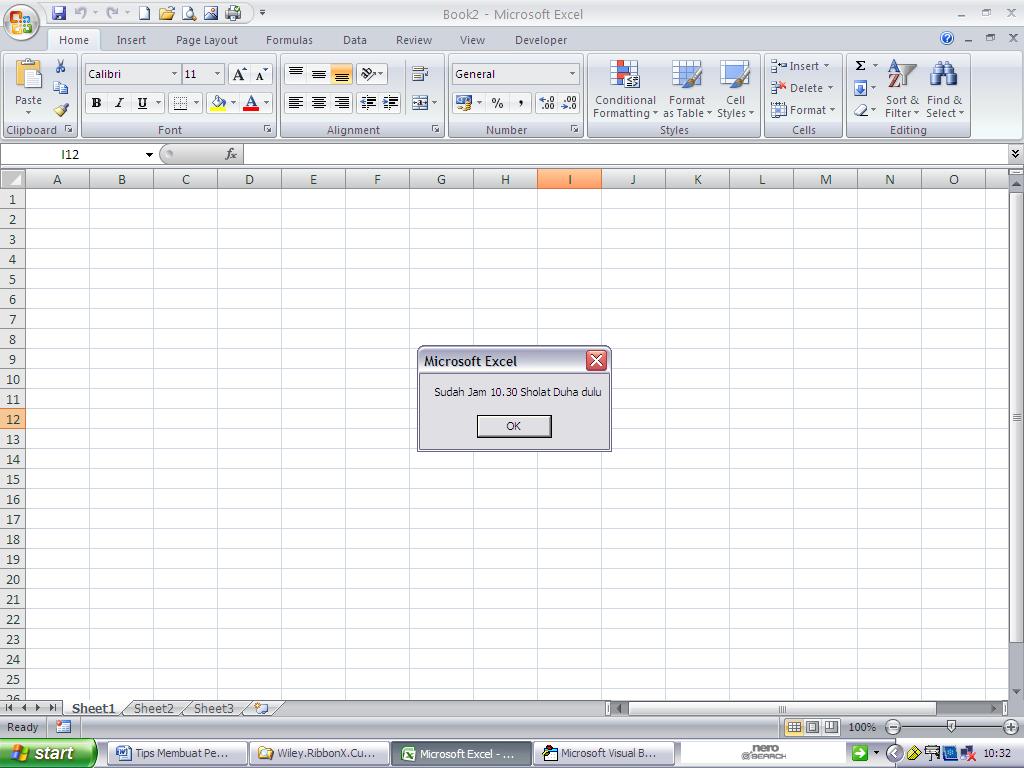This screenshot has height=768, width=1024.
Task: Apply Percent Style number format
Action: coord(498,103)
